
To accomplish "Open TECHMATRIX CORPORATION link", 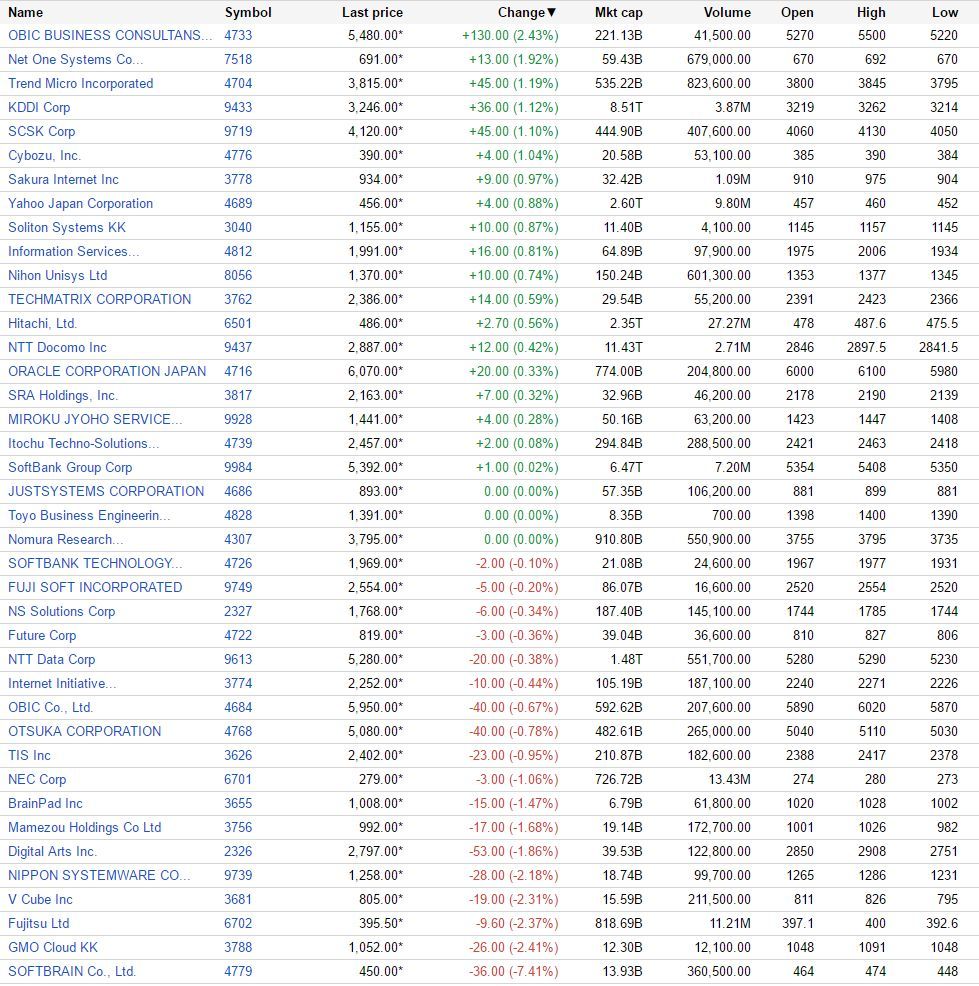I will [99, 299].
